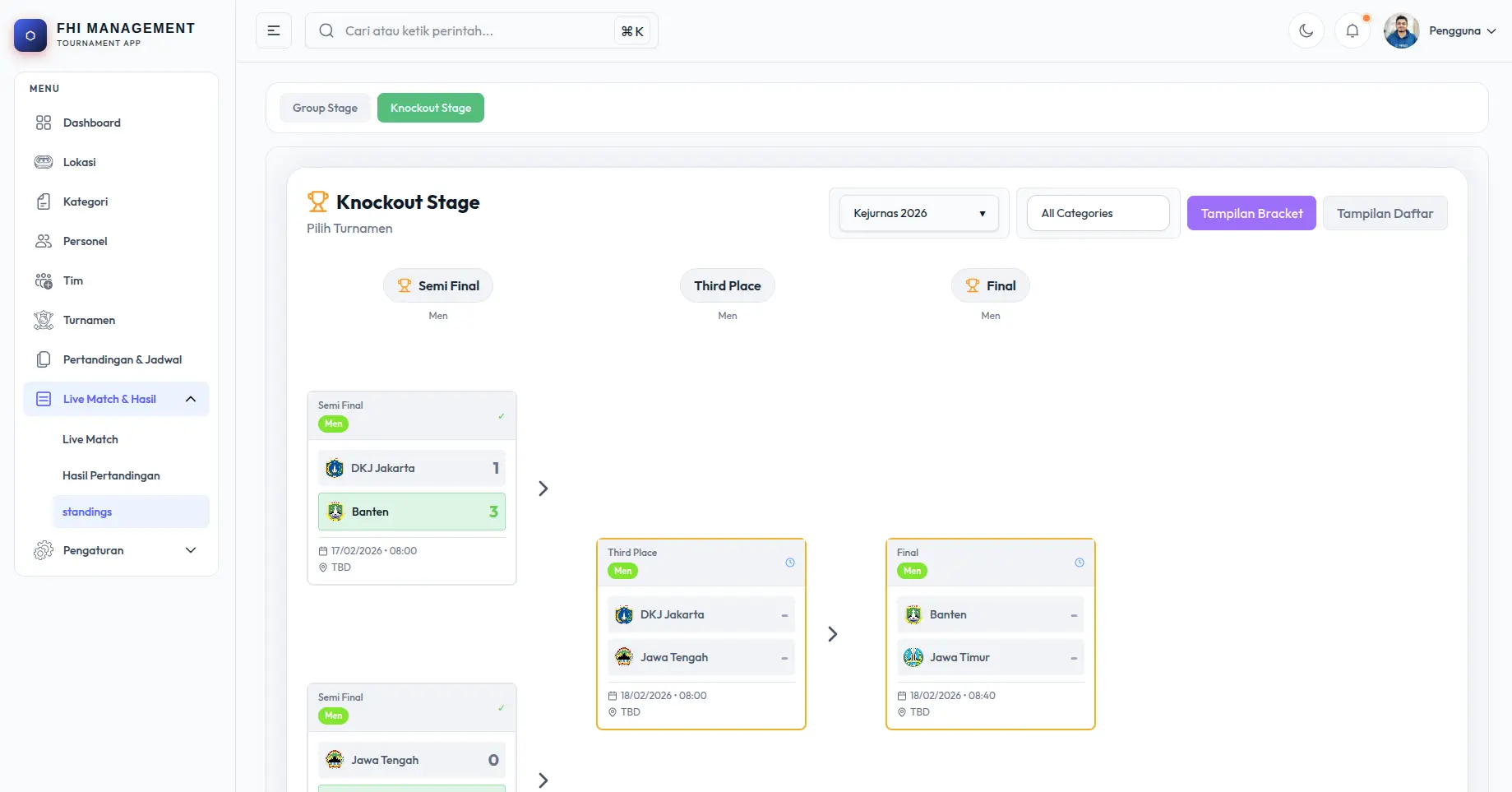Click the Tim group icon
Image resolution: width=1512 pixels, height=792 pixels.
pos(44,280)
